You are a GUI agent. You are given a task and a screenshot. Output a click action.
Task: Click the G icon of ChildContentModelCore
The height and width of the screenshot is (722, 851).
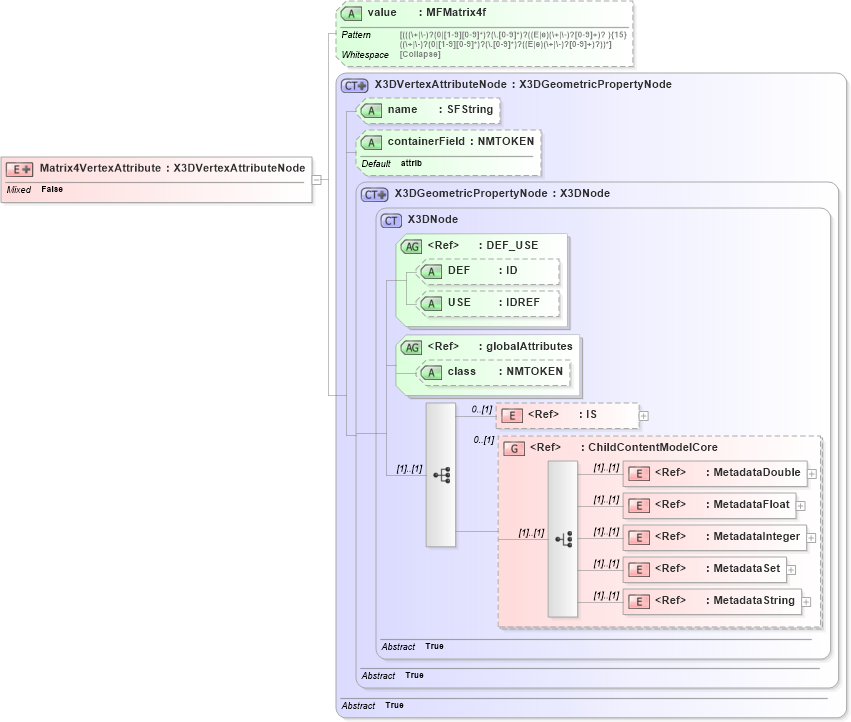[514, 448]
